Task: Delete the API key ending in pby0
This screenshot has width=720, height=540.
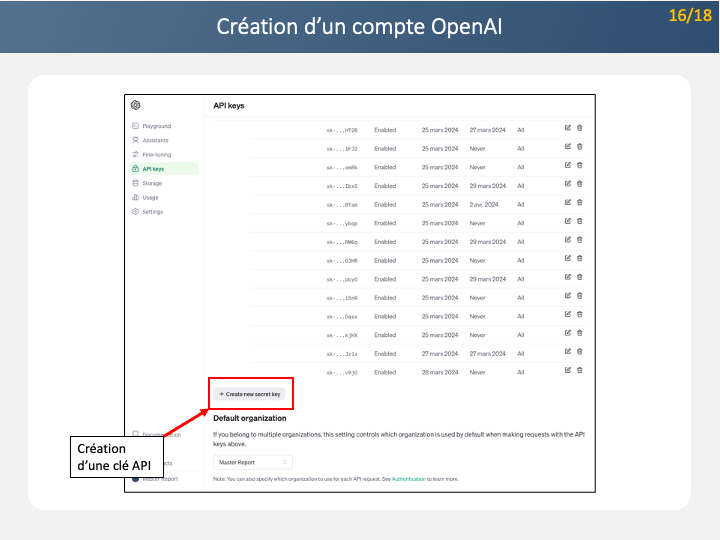Action: [580, 278]
